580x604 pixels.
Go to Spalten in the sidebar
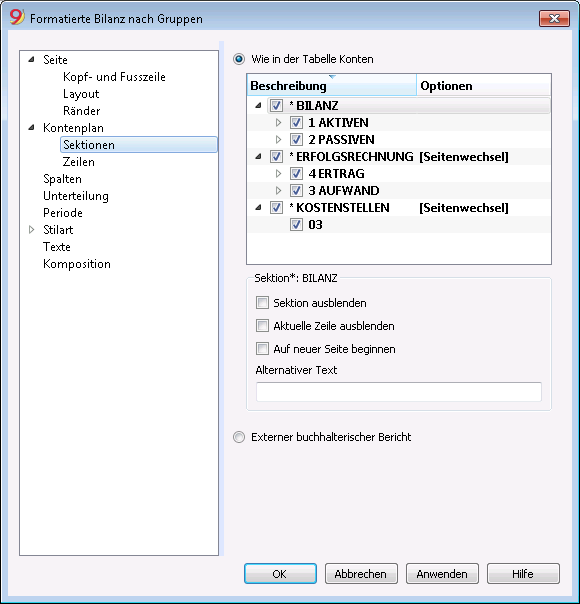pyautogui.click(x=62, y=179)
